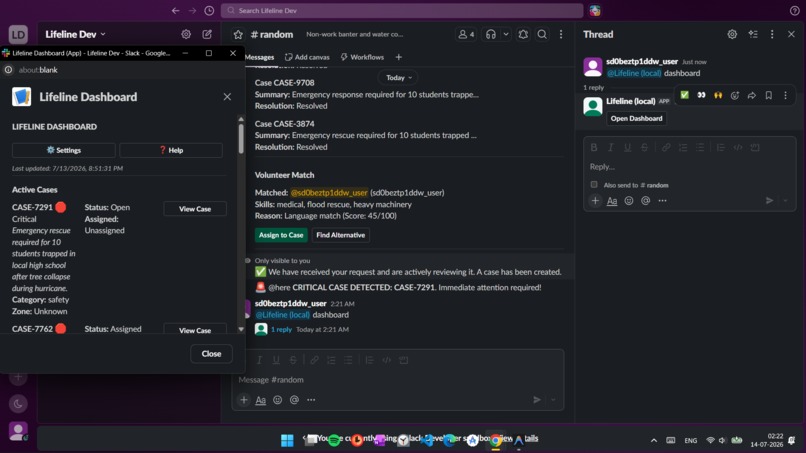Switch to Messages tab
The height and width of the screenshot is (453, 806).
click(x=260, y=57)
